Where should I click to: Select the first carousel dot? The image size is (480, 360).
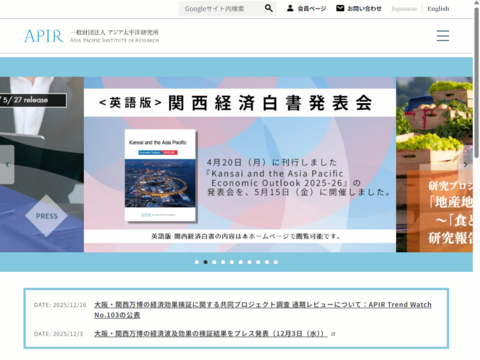[x=197, y=262]
